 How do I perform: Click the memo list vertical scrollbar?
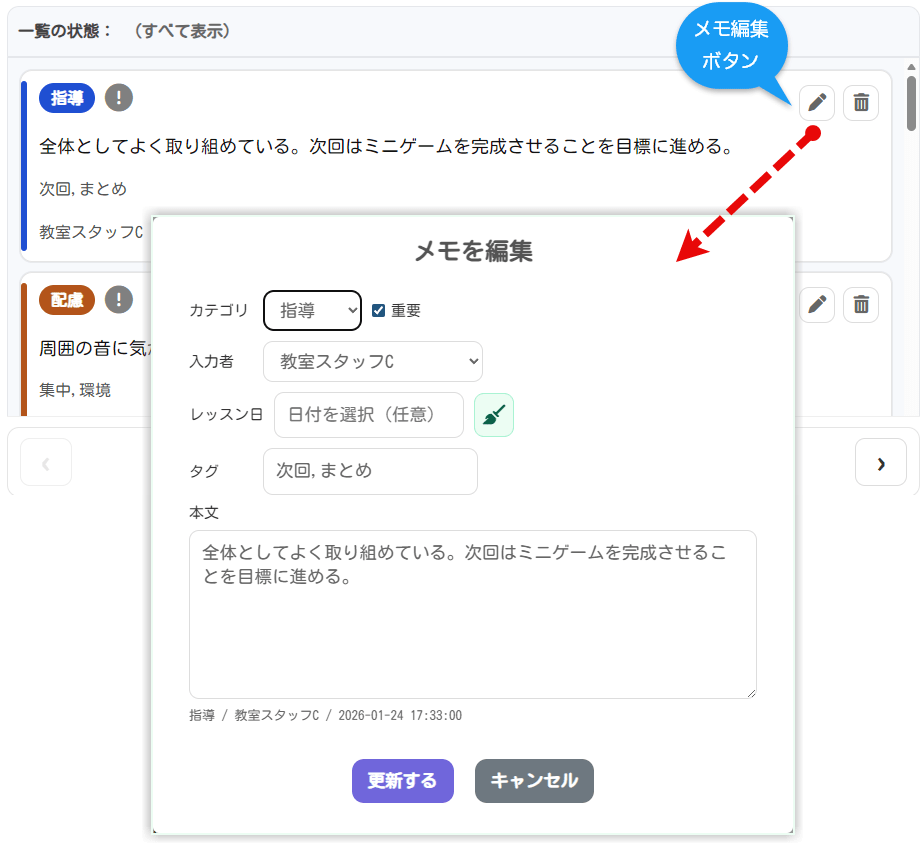(x=911, y=104)
